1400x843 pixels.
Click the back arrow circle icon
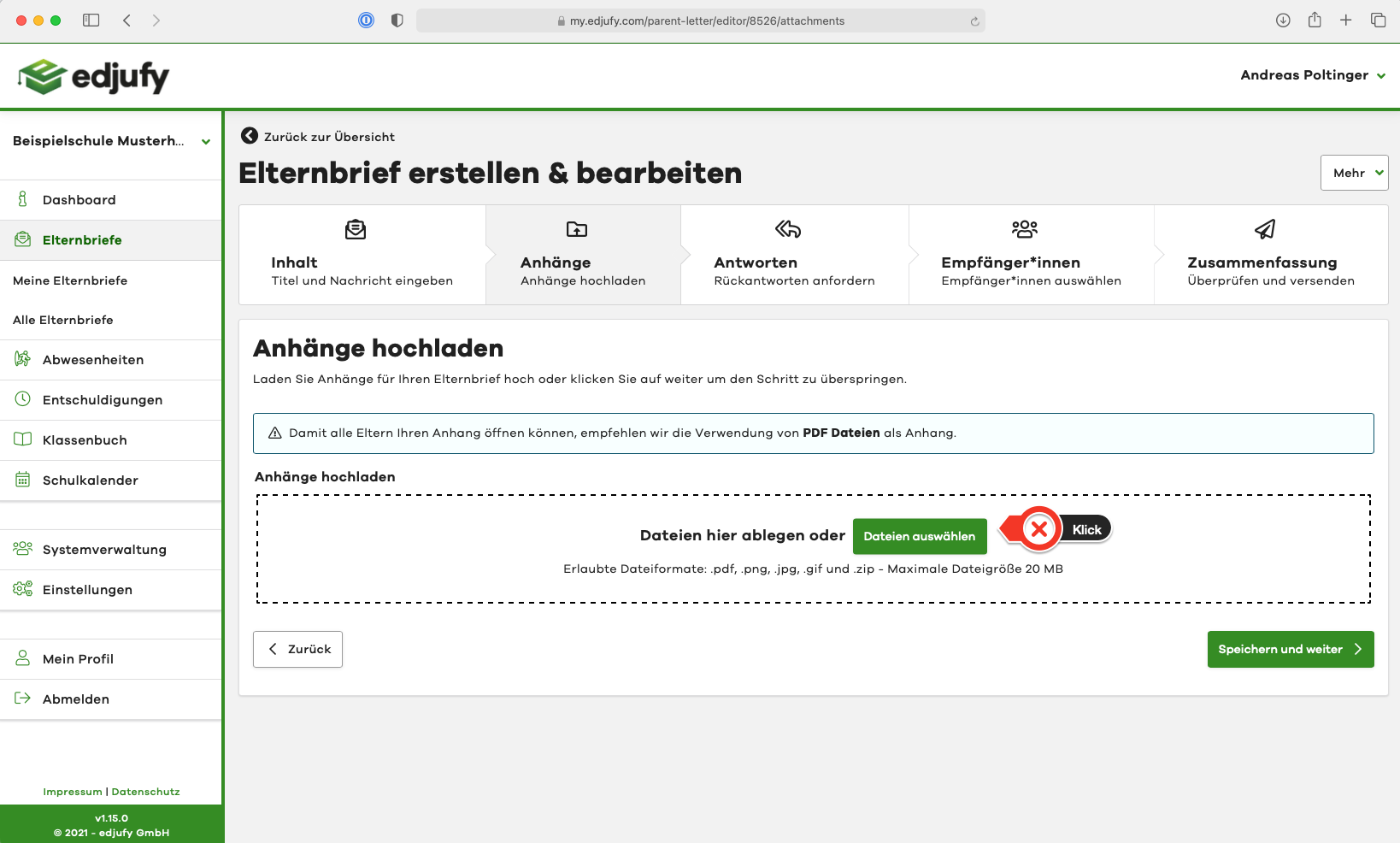(249, 136)
